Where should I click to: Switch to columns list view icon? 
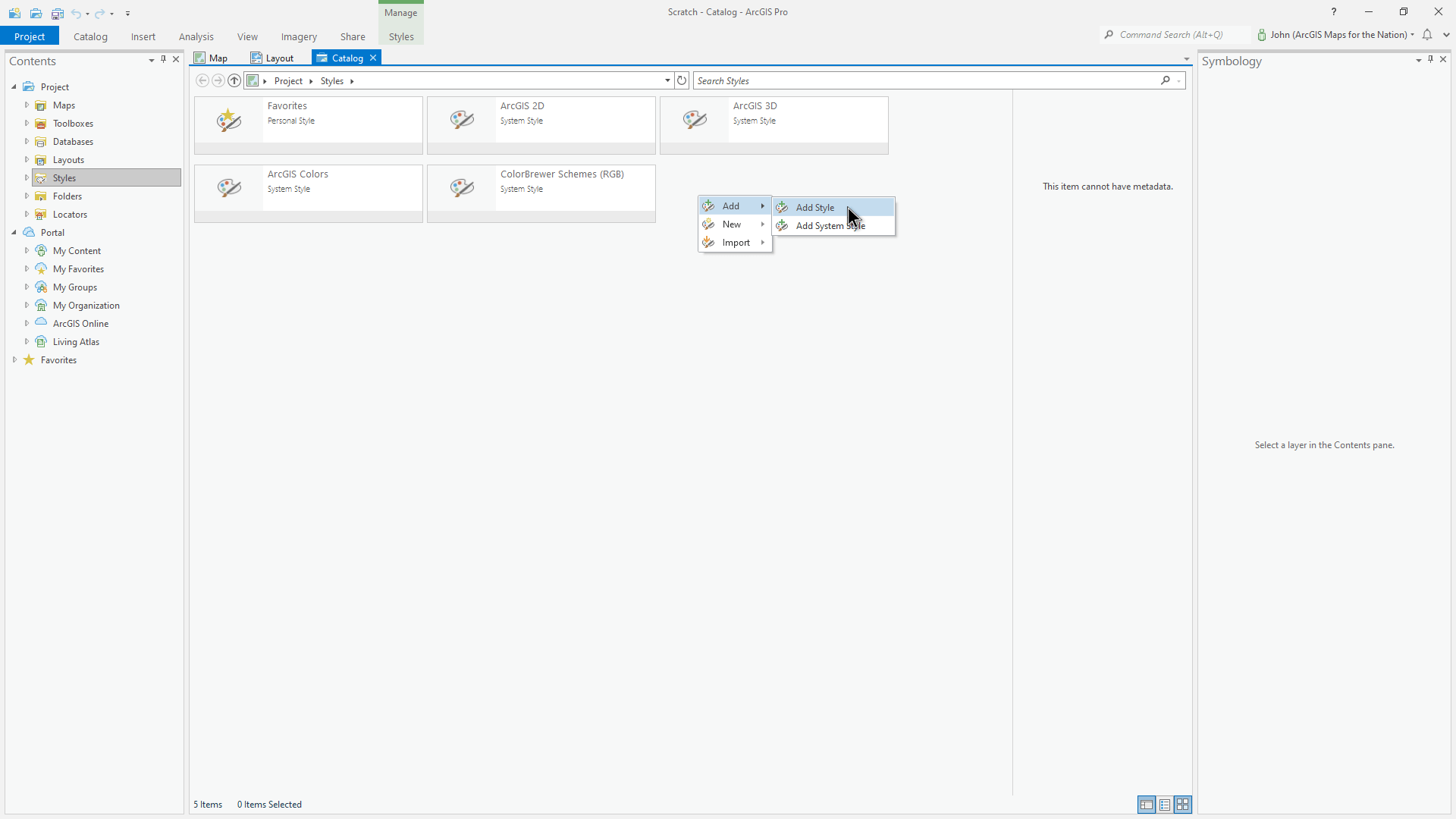[x=1165, y=805]
